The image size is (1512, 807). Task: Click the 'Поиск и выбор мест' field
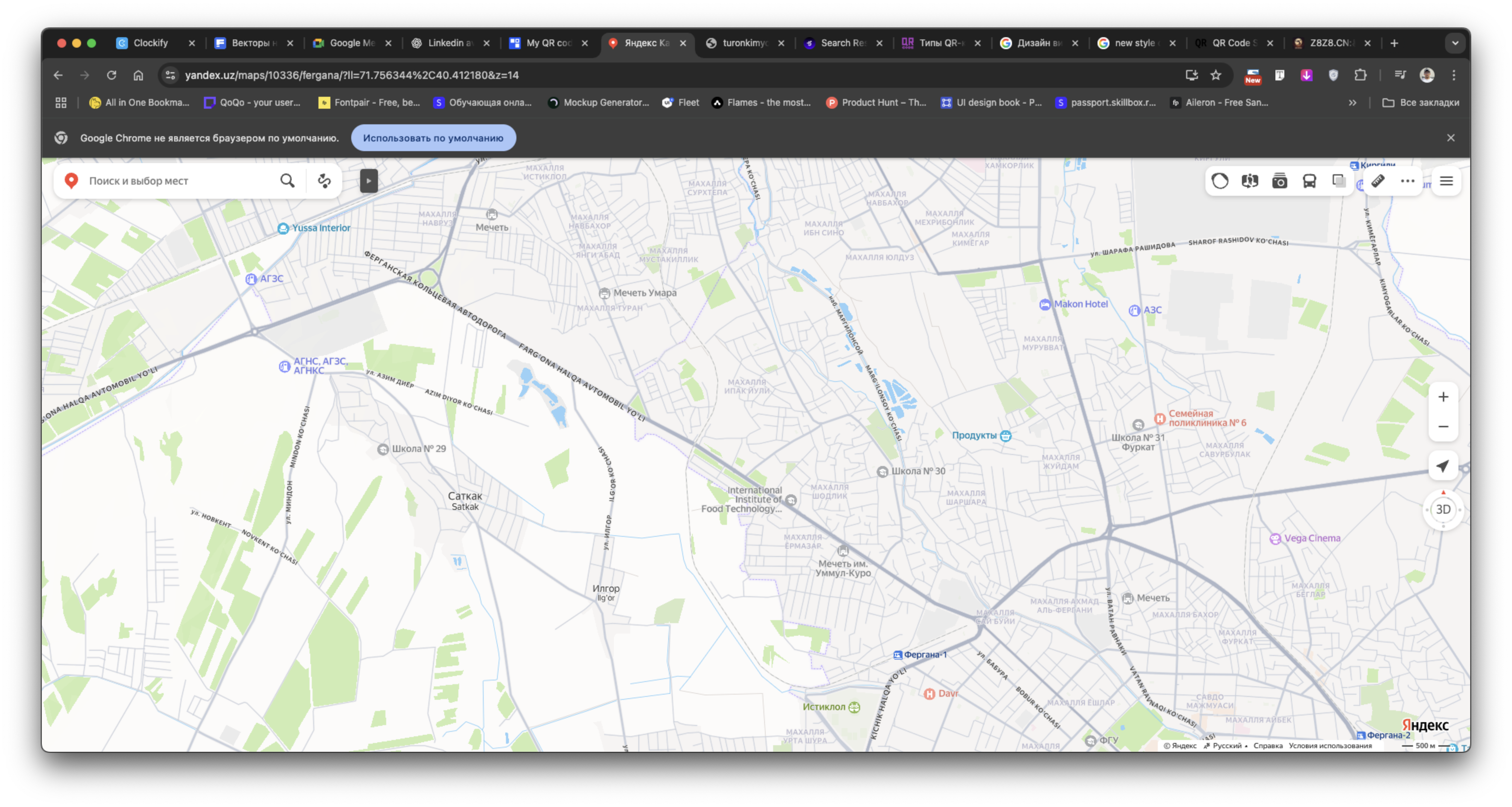(x=176, y=181)
